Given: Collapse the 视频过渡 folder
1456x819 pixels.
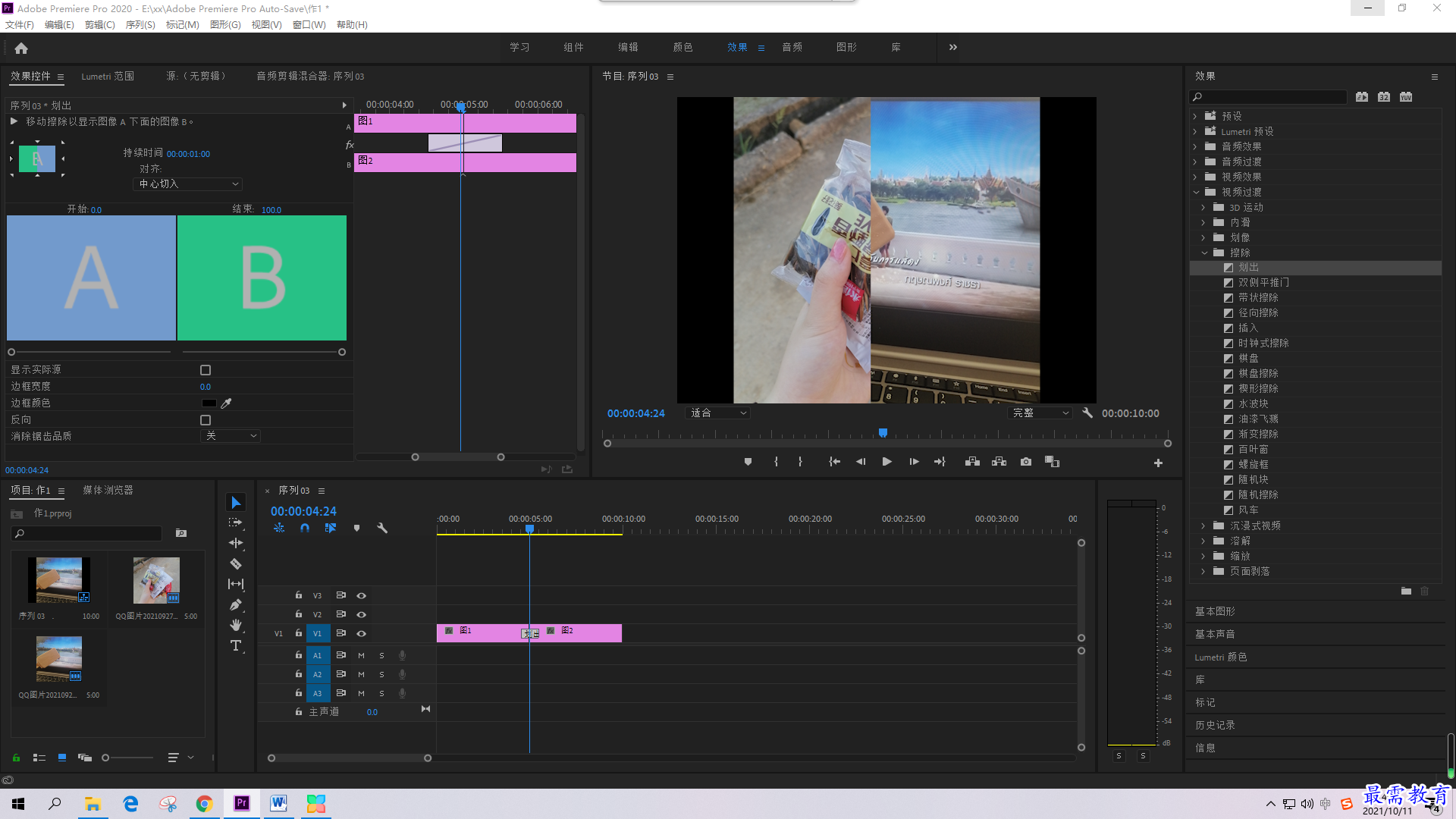Looking at the screenshot, I should (1196, 193).
